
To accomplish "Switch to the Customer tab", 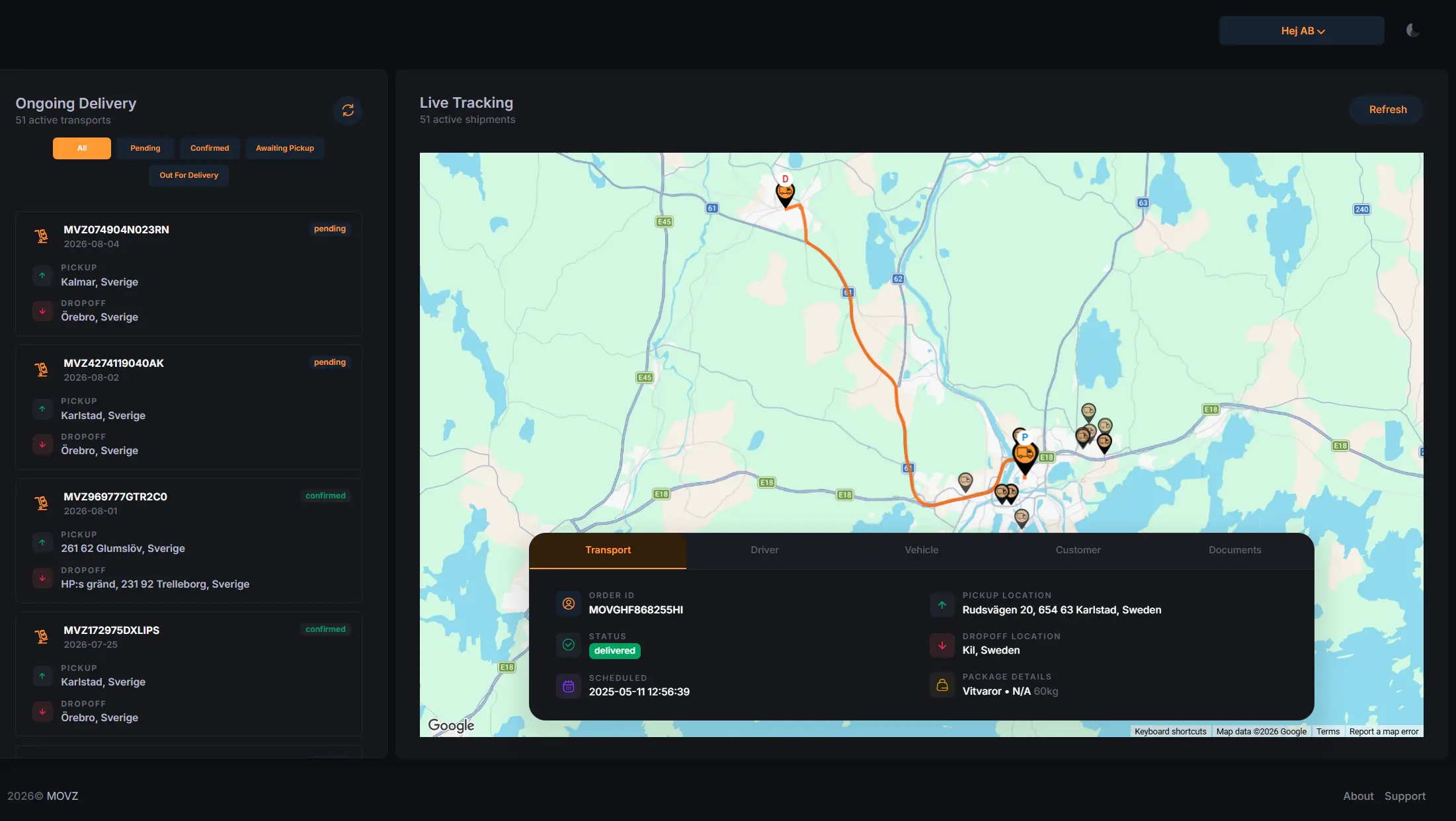I will [x=1078, y=550].
